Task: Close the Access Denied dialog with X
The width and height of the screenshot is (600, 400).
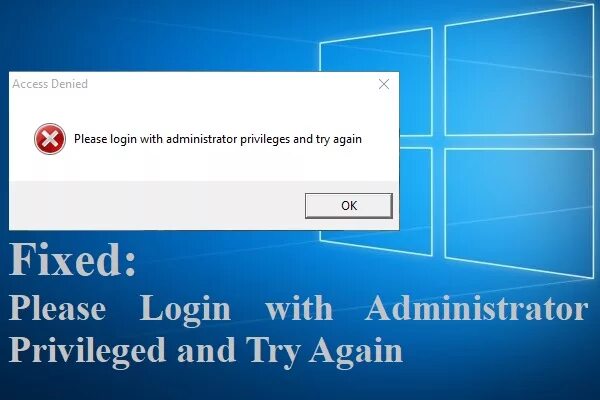Action: (x=384, y=84)
